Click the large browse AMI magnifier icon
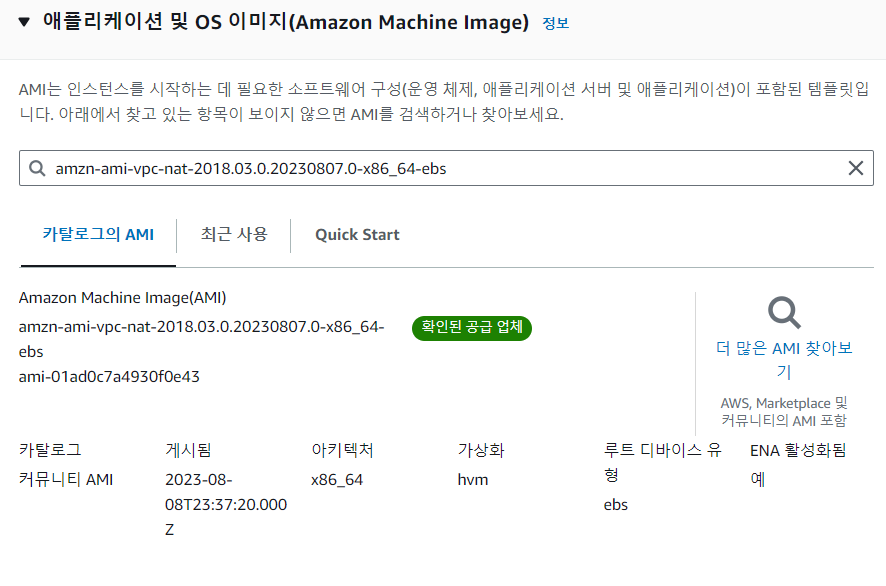Screen dimensions: 886x586 click(784, 312)
